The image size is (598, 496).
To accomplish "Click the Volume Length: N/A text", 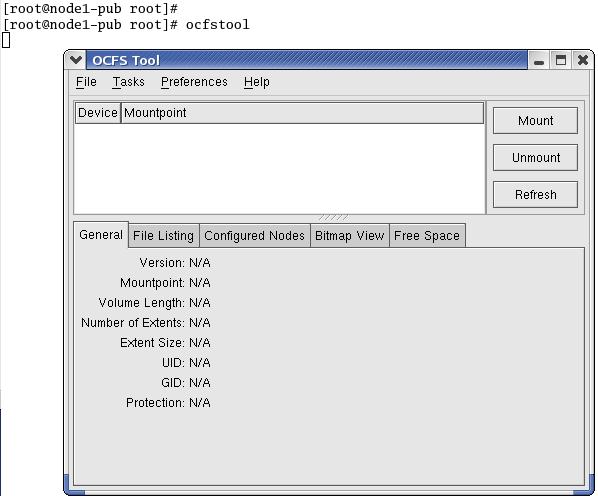I will point(154,303).
